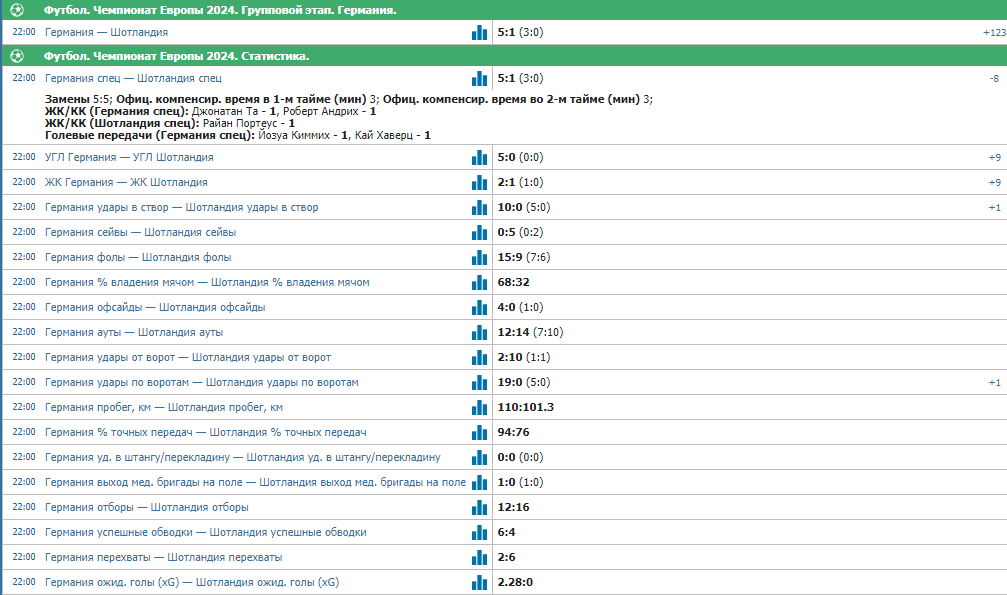This screenshot has height=595, width=1007.
Task: Click soccer ball icon in Статистика header
Action: tap(17, 57)
